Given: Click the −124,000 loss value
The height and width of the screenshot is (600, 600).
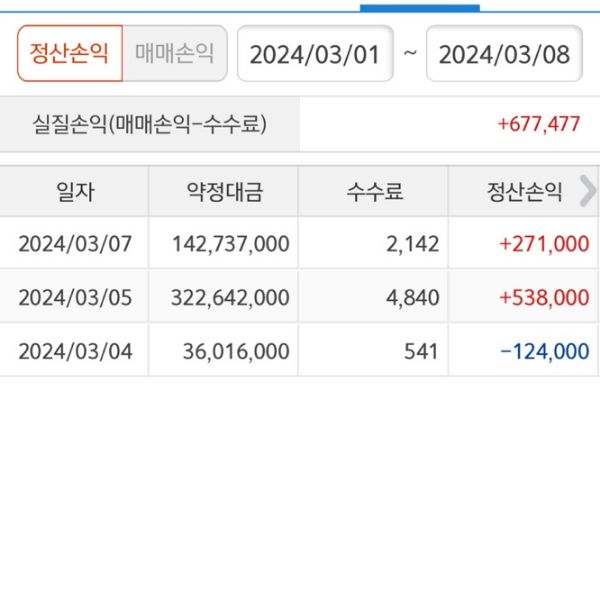Looking at the screenshot, I should [544, 351].
